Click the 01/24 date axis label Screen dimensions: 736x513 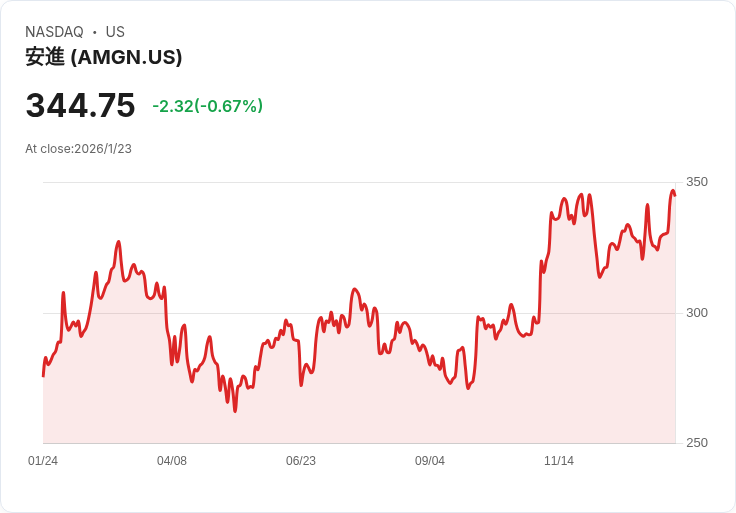[43, 461]
